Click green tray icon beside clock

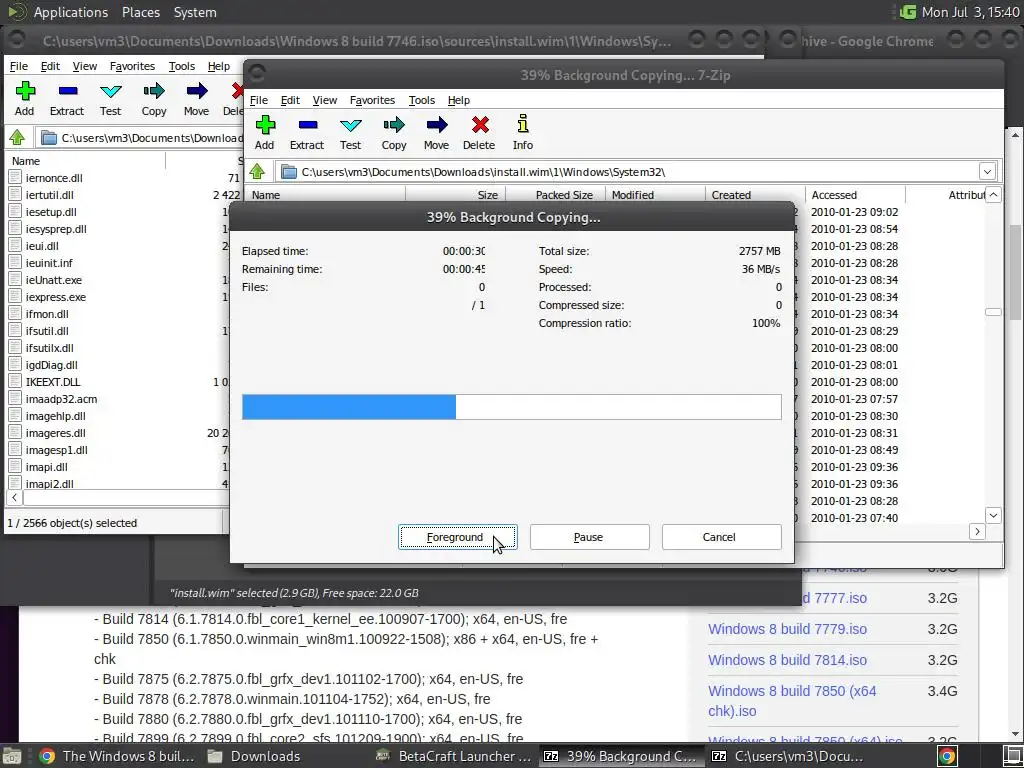pos(907,12)
